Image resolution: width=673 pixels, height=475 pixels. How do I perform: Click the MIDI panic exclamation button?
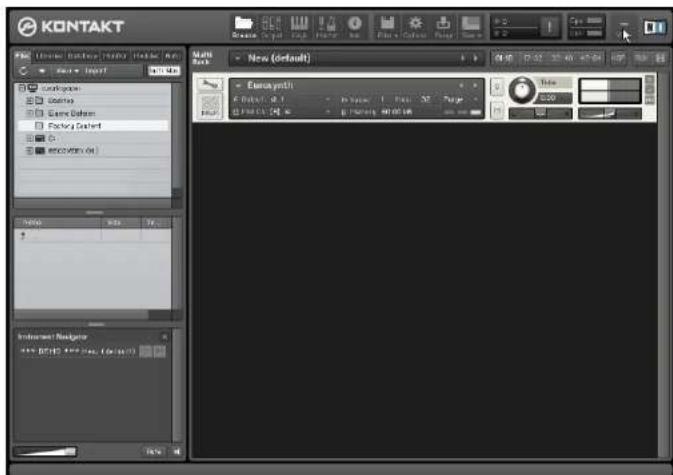[549, 27]
